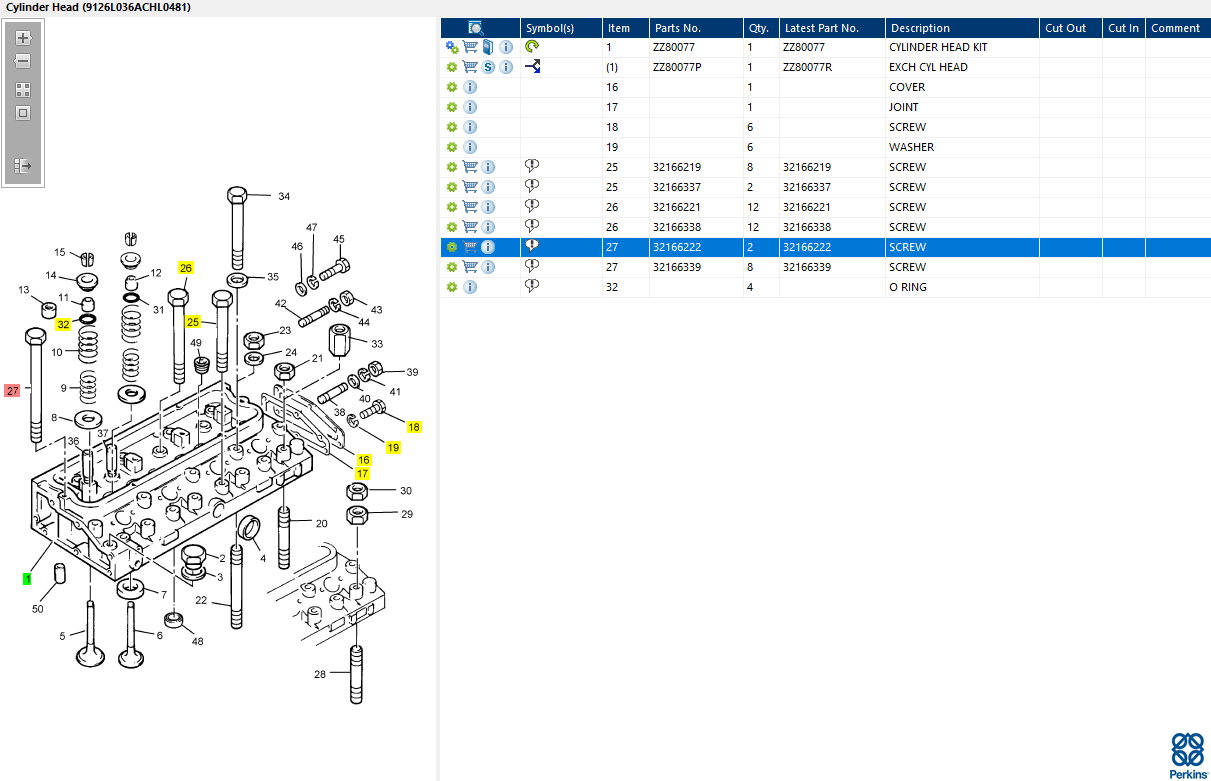Select callout 19 in the diagram
1211x781 pixels.
tap(393, 448)
